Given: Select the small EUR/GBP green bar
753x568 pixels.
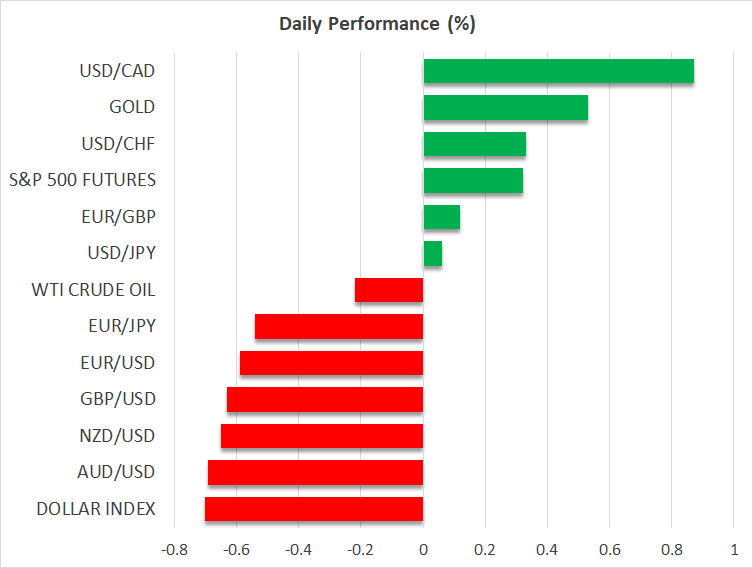Looking at the screenshot, I should (x=441, y=217).
